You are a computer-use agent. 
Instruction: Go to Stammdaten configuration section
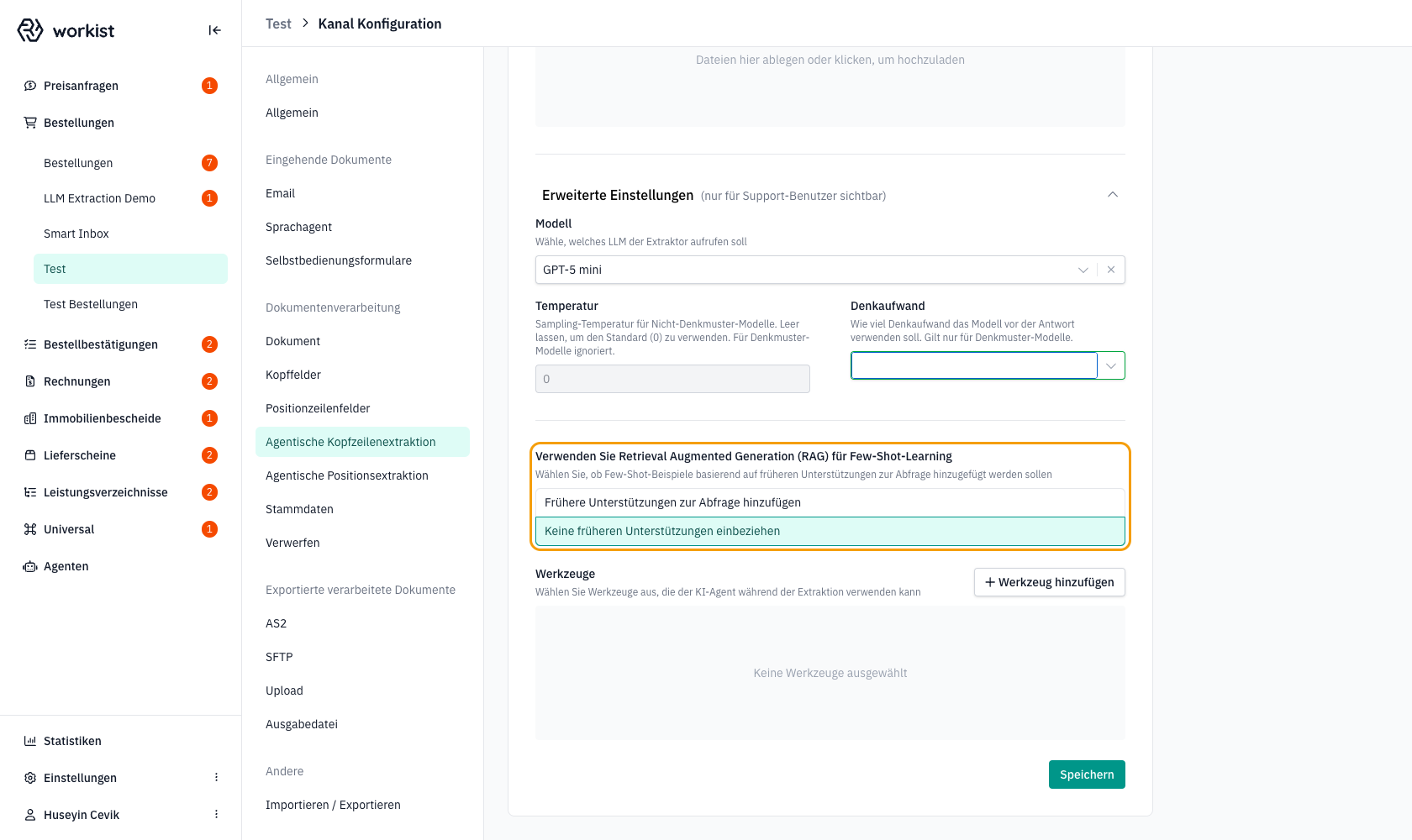coord(299,509)
